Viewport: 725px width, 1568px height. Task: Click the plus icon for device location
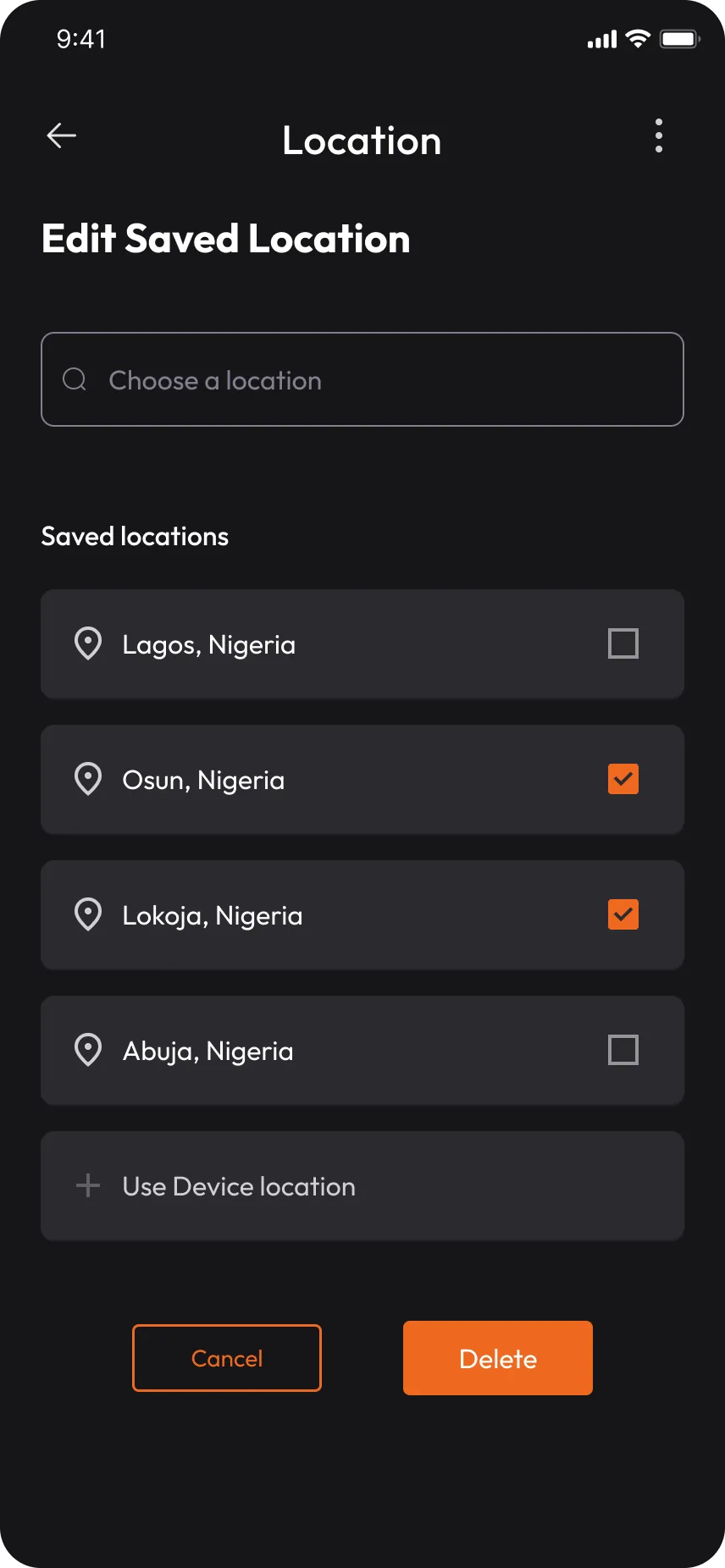click(x=88, y=1185)
